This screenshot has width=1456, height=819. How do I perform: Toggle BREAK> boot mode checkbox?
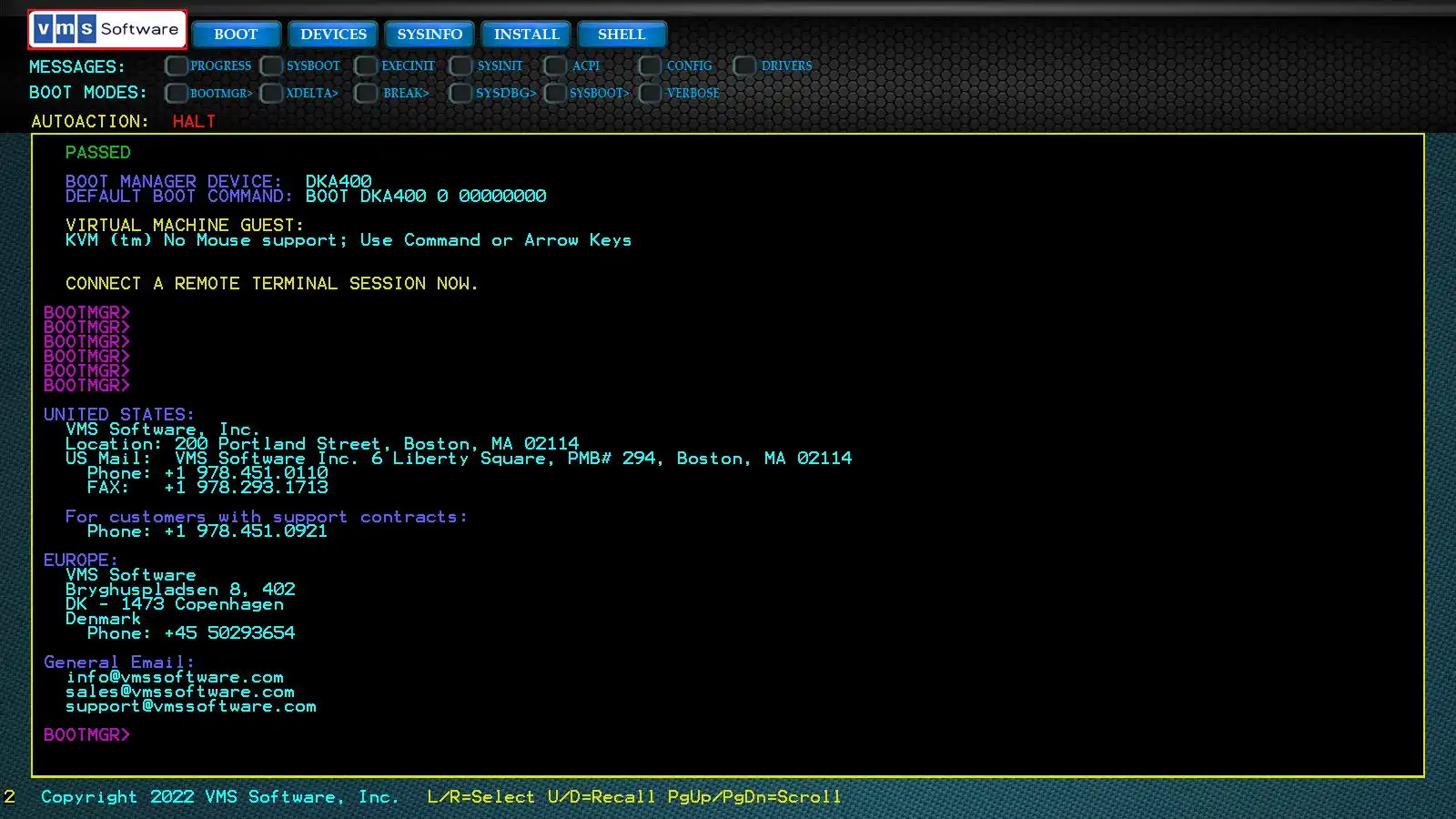coord(366,93)
